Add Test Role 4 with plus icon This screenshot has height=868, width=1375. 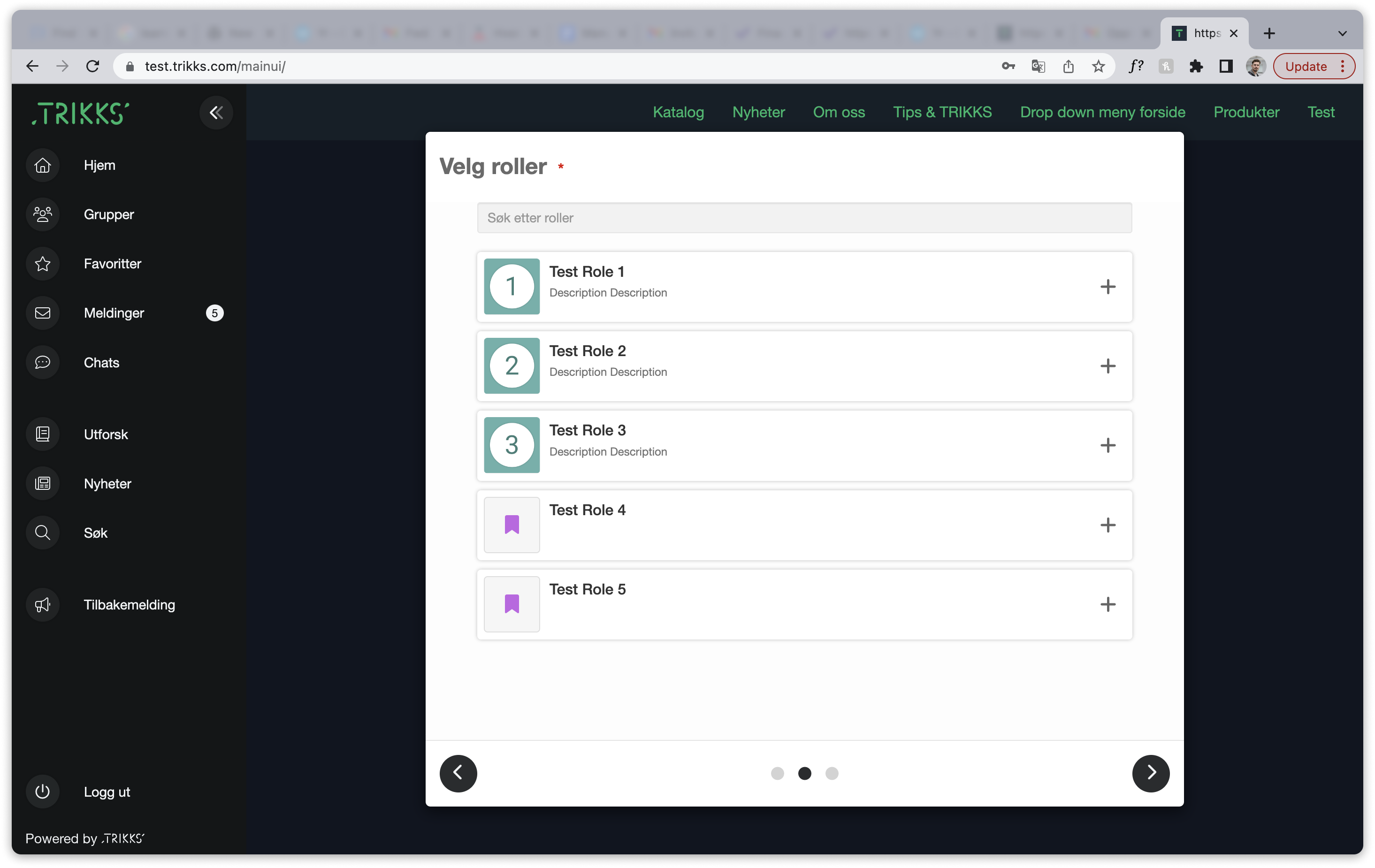coord(1107,525)
